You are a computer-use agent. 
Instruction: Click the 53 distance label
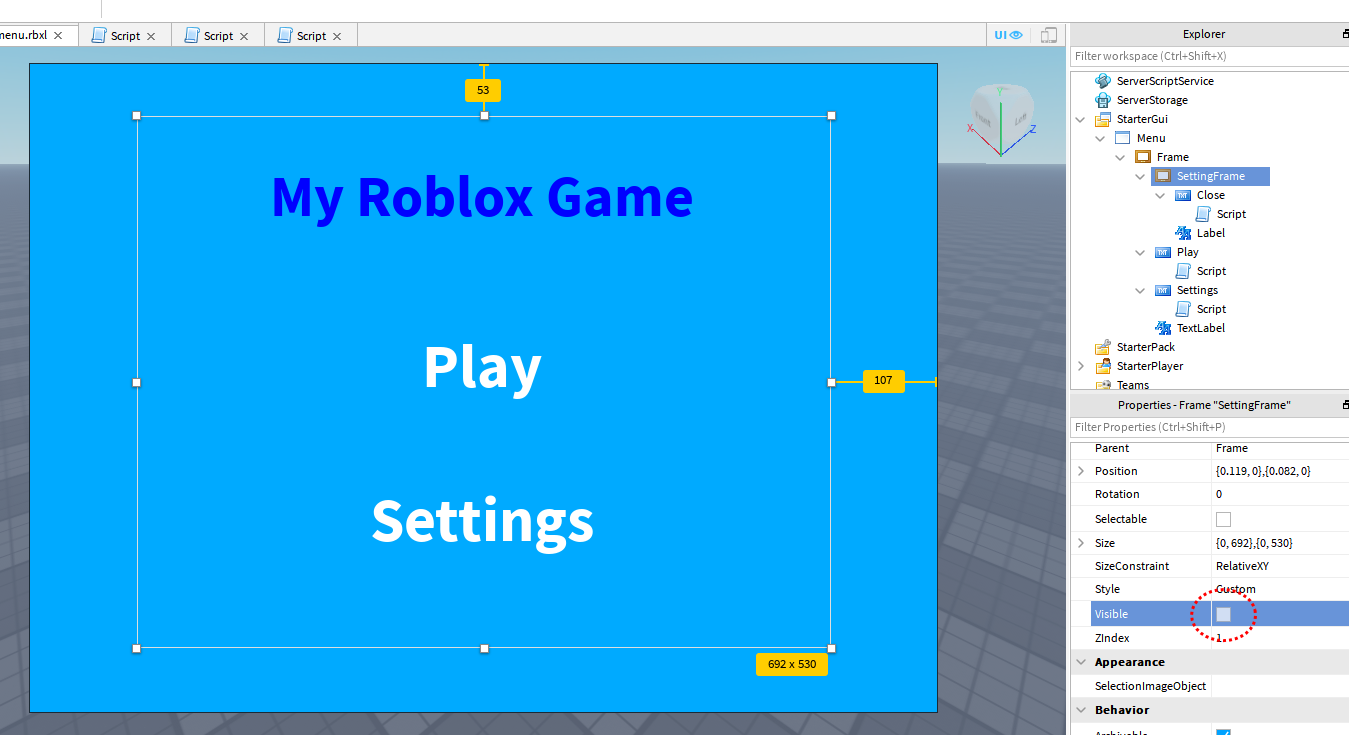(x=483, y=90)
